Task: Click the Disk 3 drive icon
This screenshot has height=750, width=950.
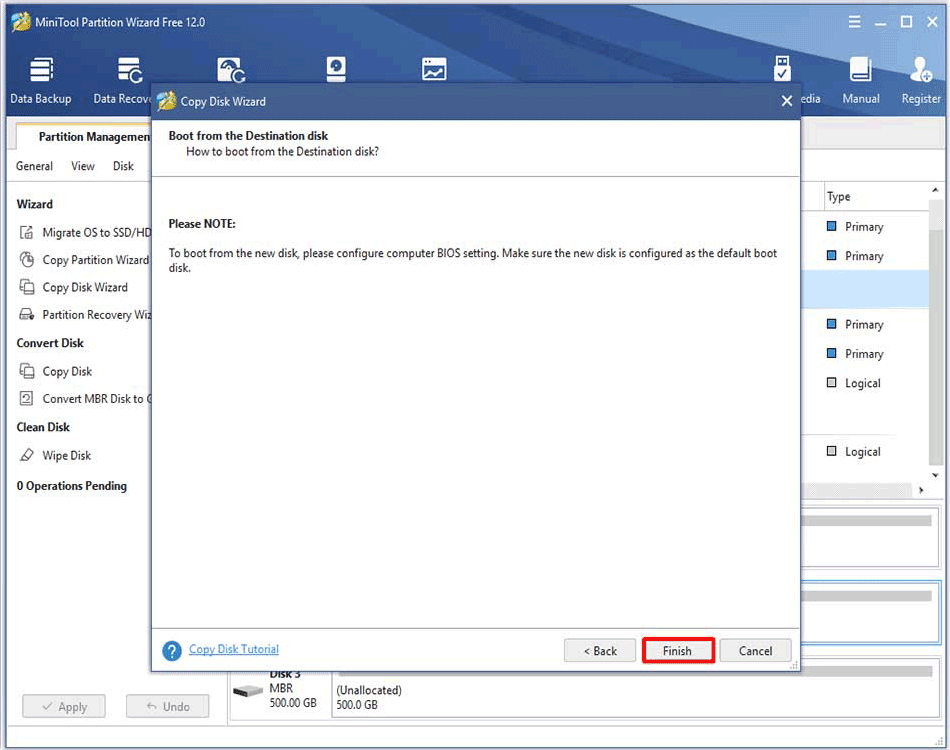Action: [248, 691]
